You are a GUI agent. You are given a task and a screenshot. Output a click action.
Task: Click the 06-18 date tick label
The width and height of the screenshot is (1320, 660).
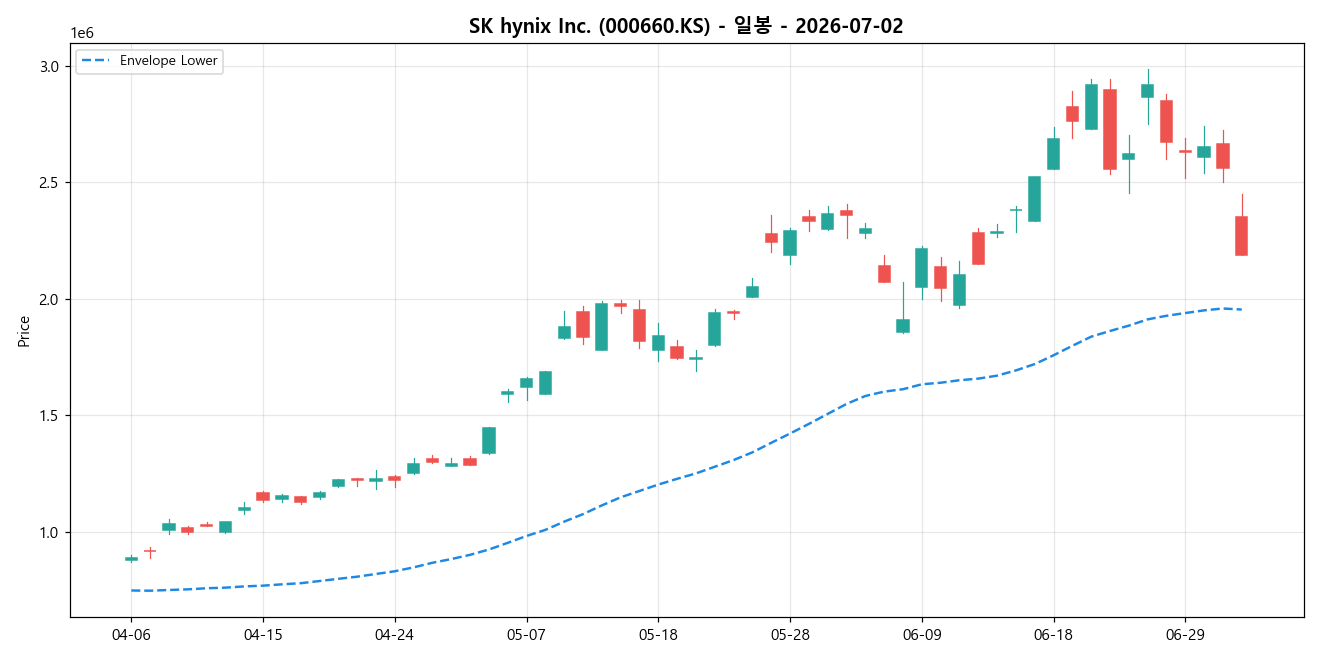click(1053, 634)
